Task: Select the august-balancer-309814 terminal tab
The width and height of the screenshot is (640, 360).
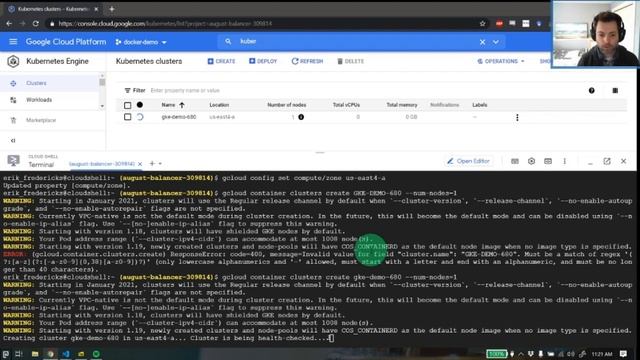Action: coord(101,164)
